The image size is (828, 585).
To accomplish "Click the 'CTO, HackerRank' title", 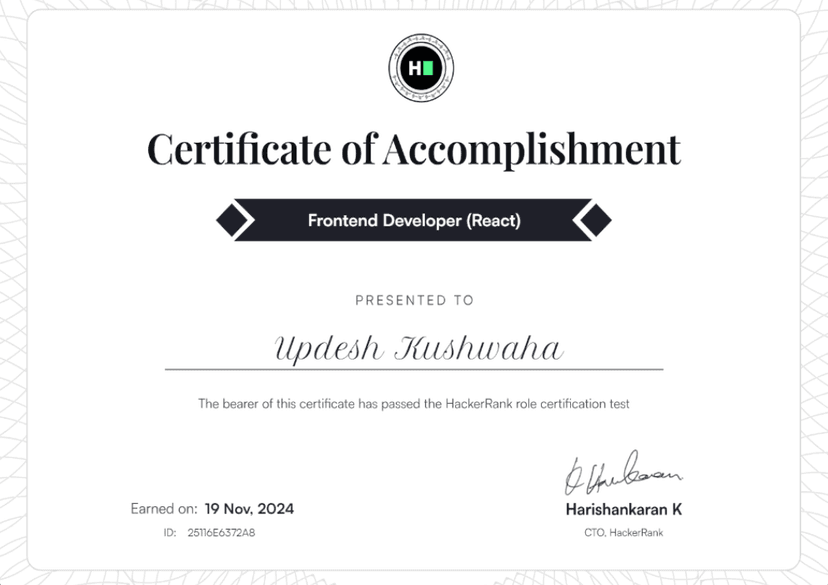I will (624, 533).
